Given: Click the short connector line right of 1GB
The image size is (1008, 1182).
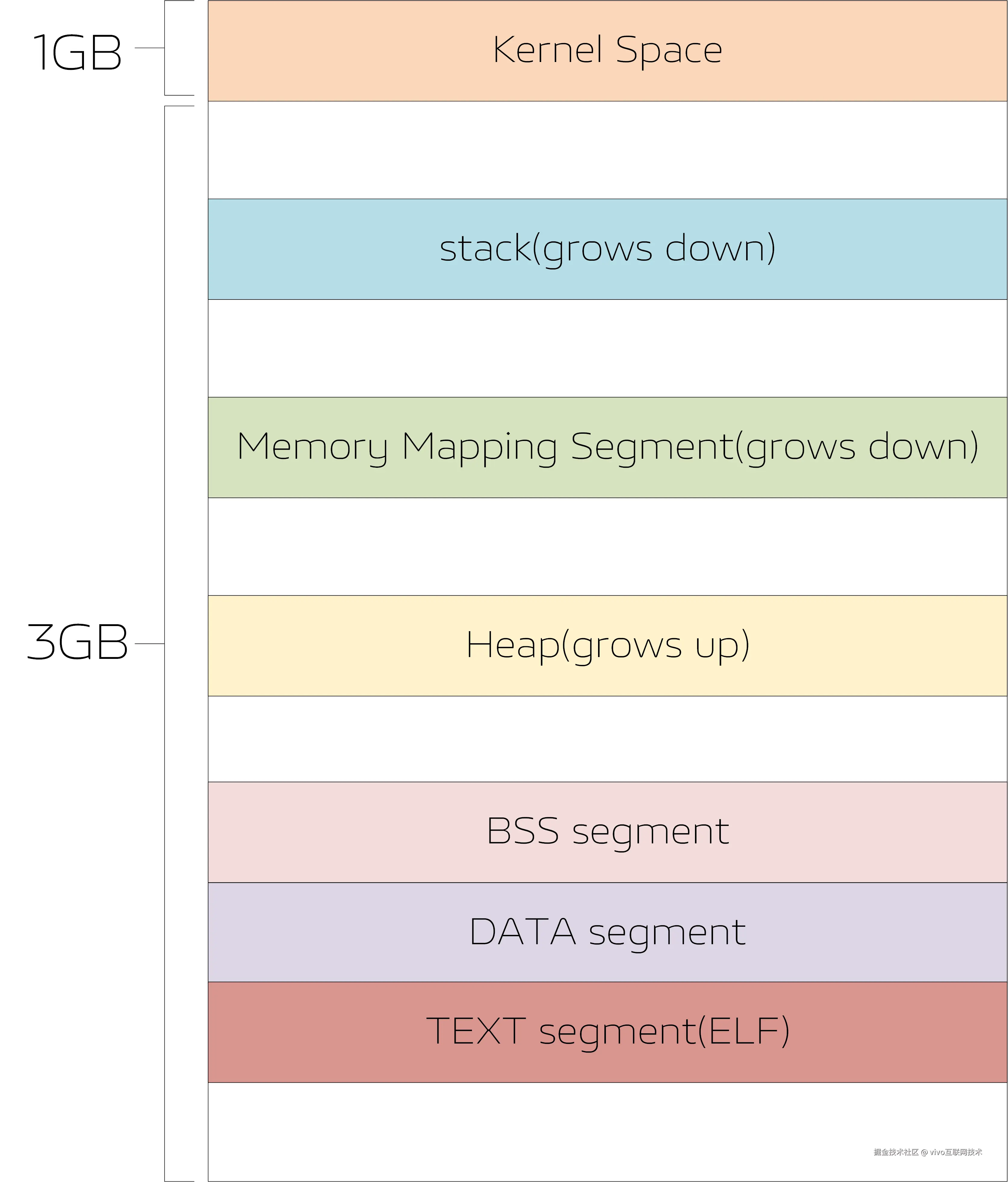Looking at the screenshot, I should pos(150,48).
